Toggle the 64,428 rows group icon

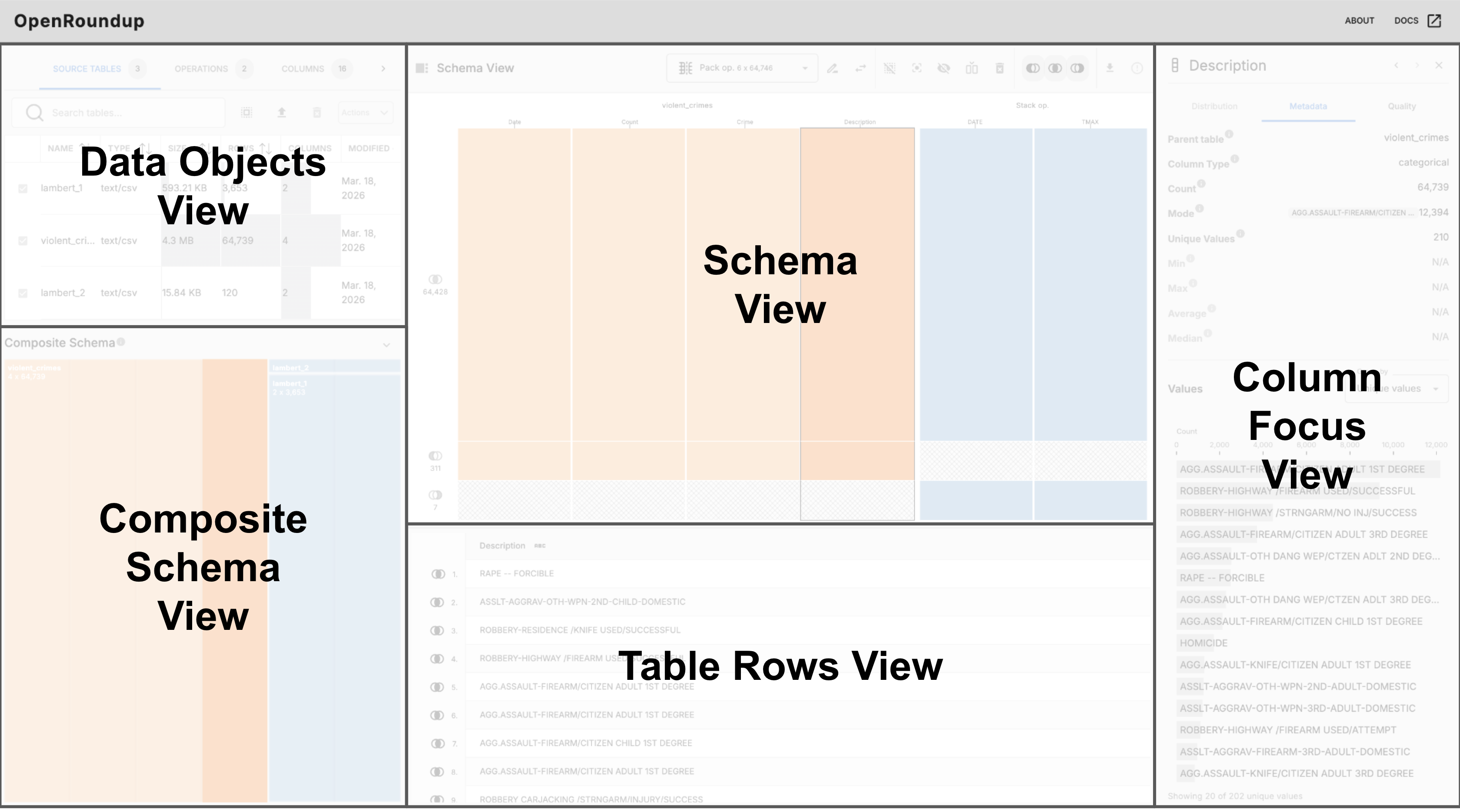pyautogui.click(x=435, y=280)
